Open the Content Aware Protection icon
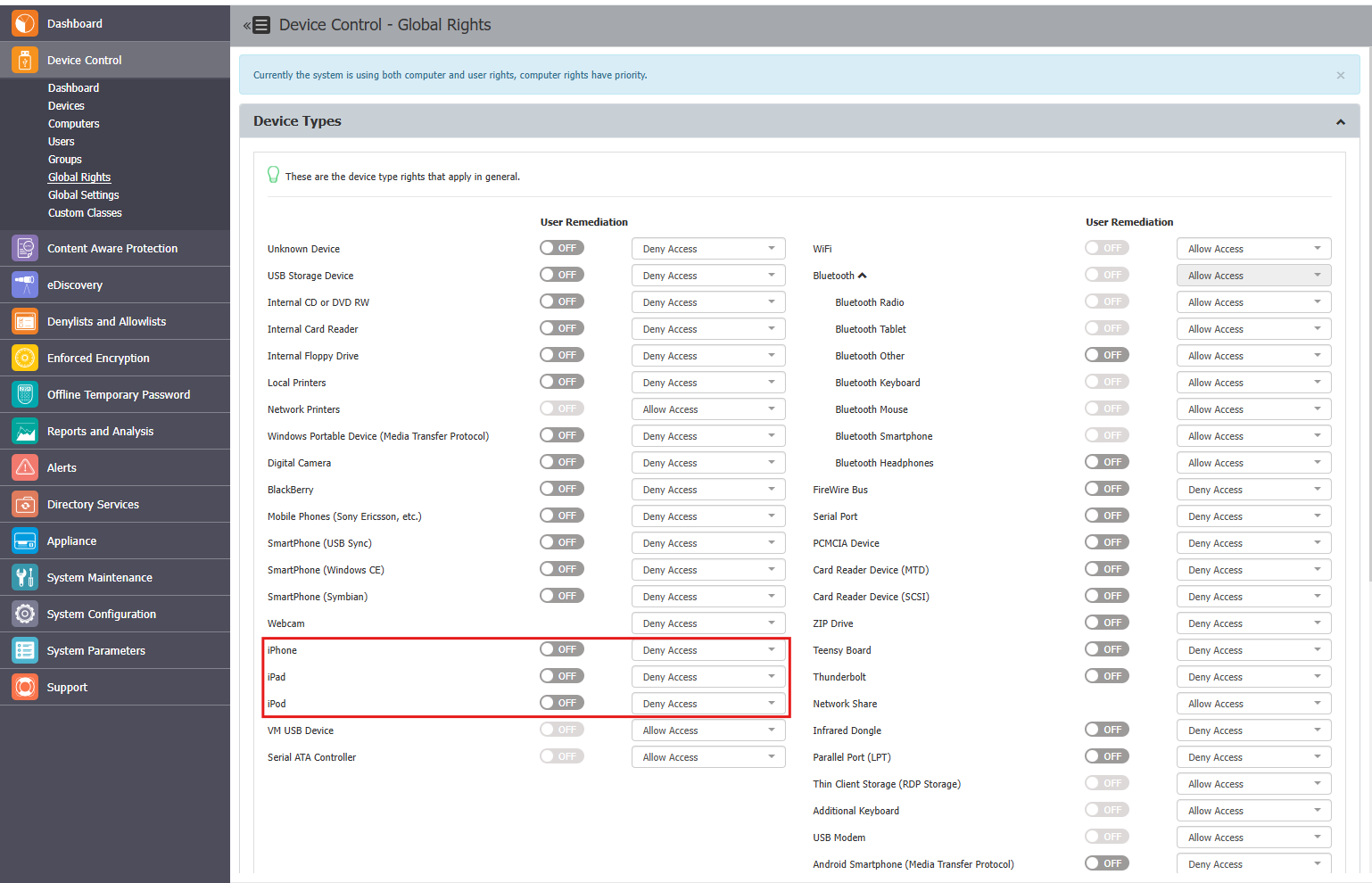The width and height of the screenshot is (1372, 883). (x=25, y=248)
